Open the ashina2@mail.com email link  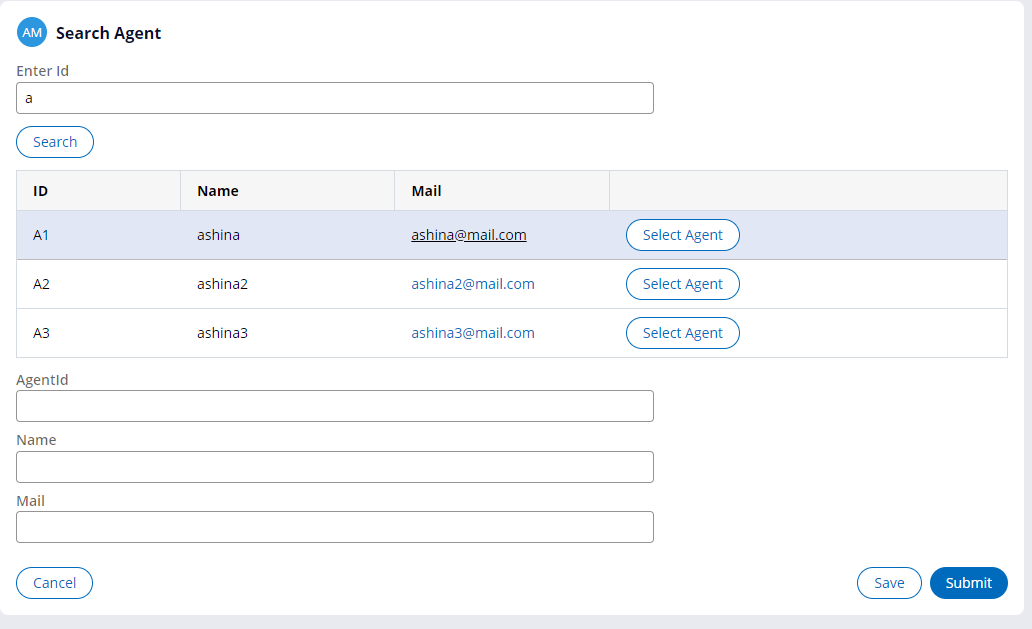(x=472, y=283)
